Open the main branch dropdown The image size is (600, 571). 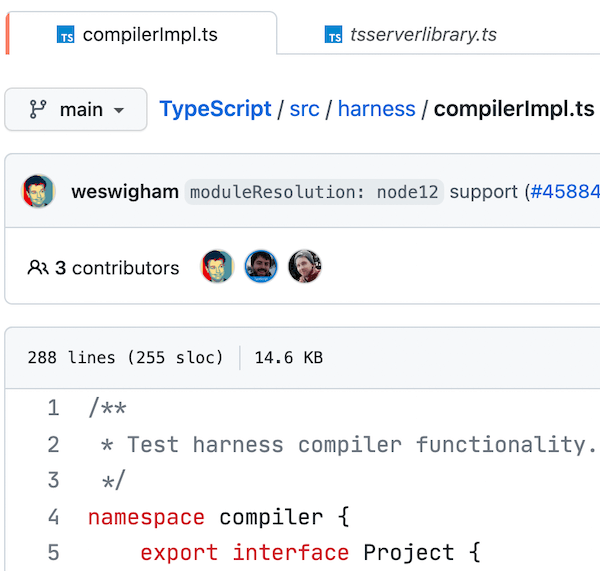tap(76, 109)
